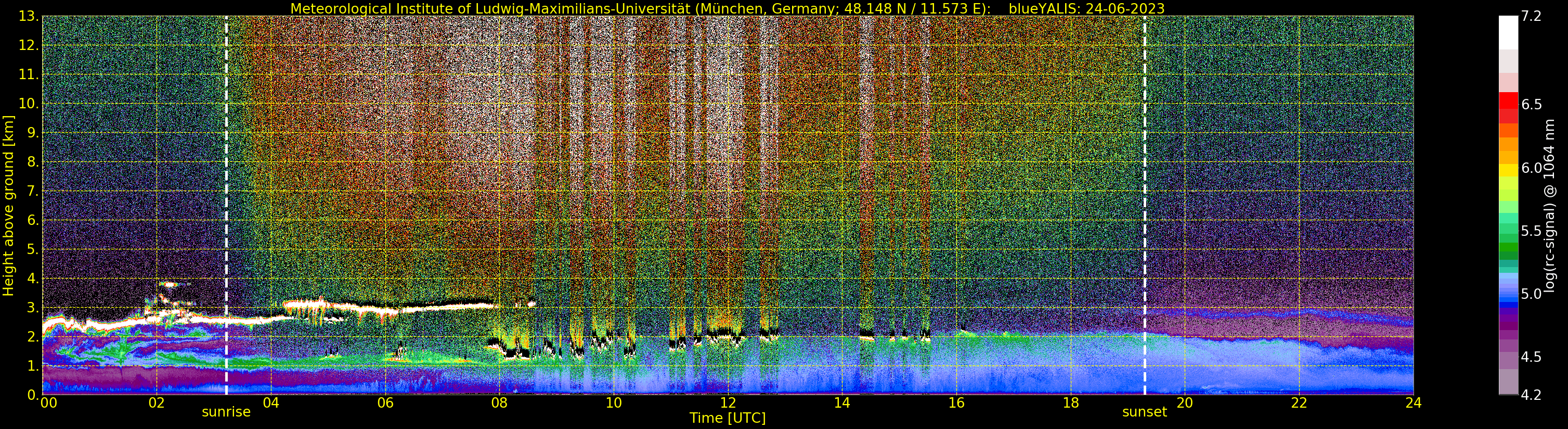
Task: Click the 'log(rc-signal) @ 1064 nm' colorbar label
Action: [1550, 205]
